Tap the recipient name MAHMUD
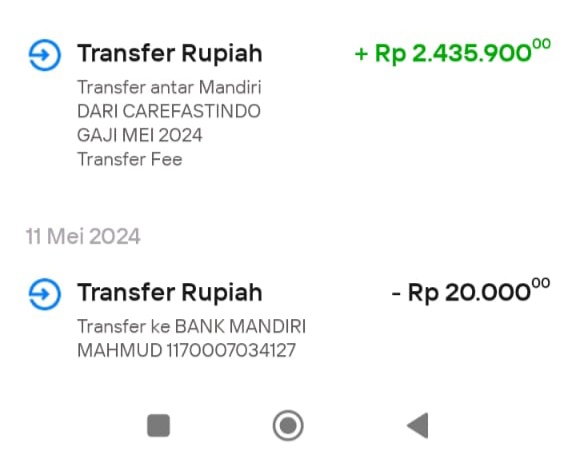 coord(120,350)
